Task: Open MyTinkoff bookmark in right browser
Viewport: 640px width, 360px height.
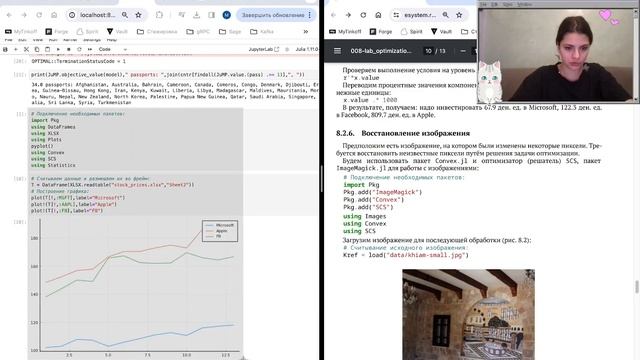Action: click(345, 31)
